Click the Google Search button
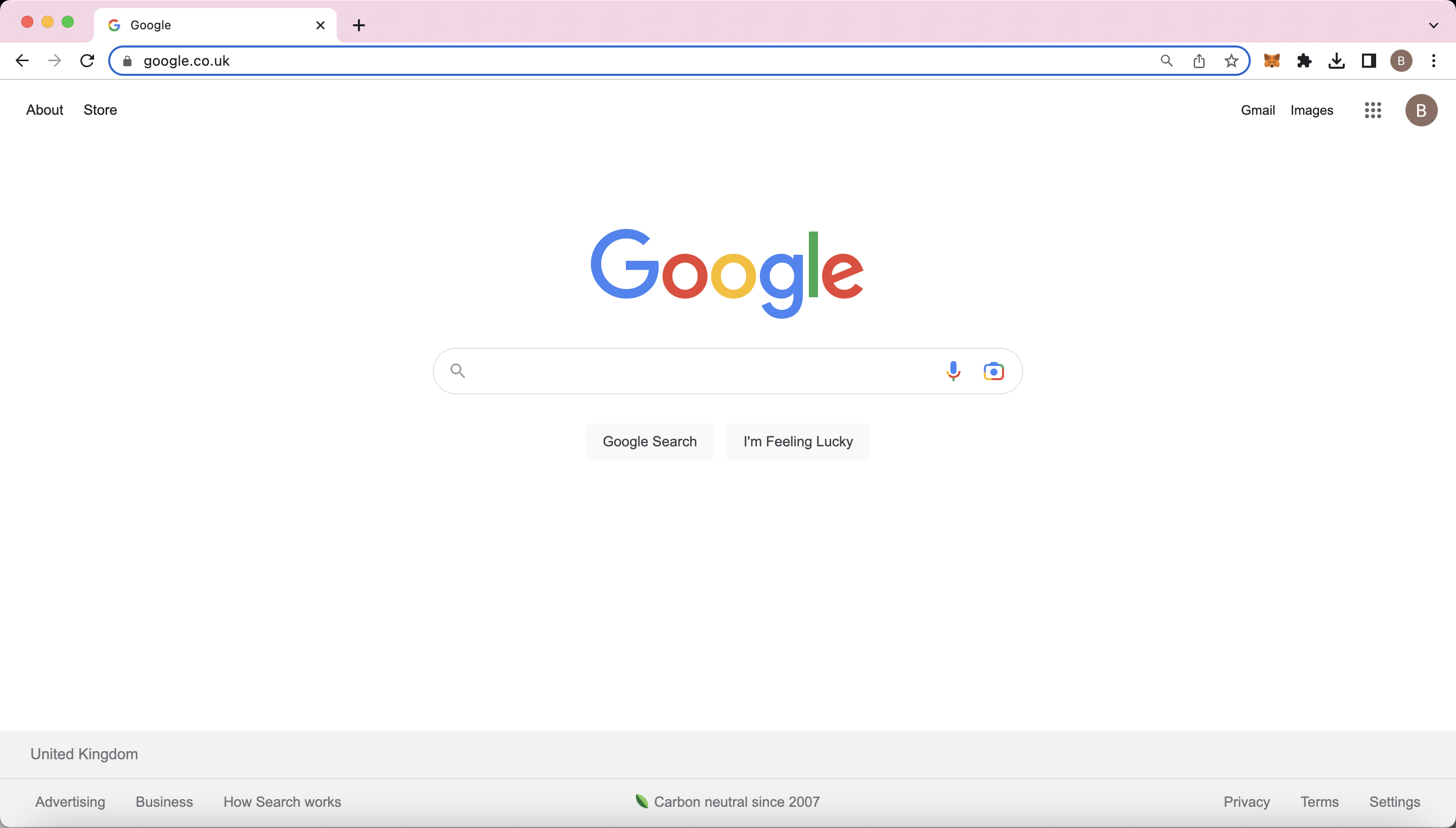The image size is (1456, 828). (650, 442)
